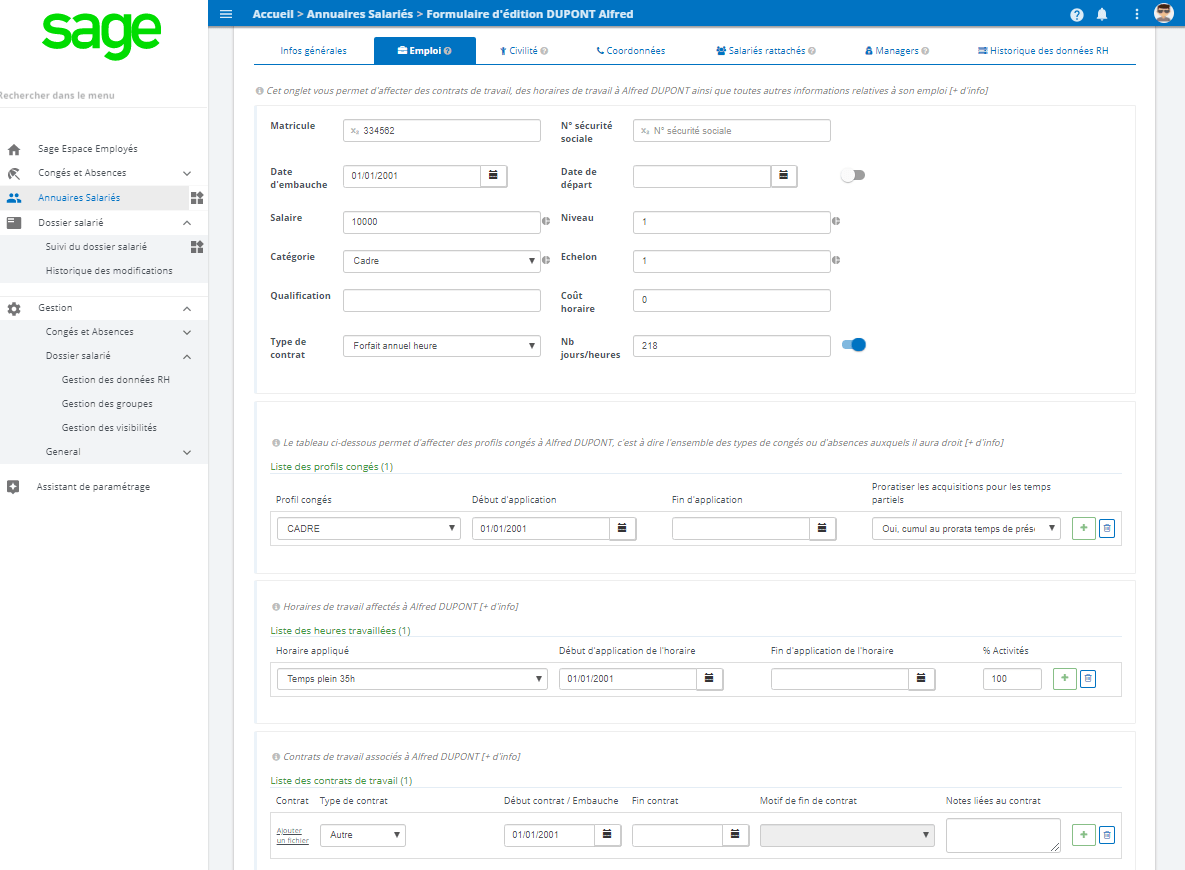Image resolution: width=1185 pixels, height=870 pixels.
Task: Switch to Coordonnées tab
Action: click(631, 51)
